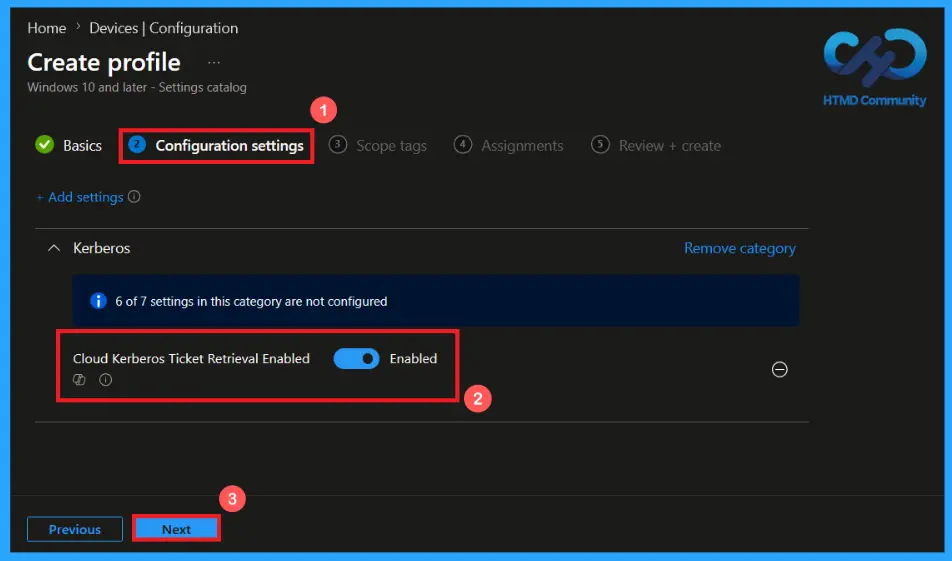Screen dimensions: 952x561
Task: Show info for Cloud Kerberos Ticket Retrieval
Action: [106, 380]
